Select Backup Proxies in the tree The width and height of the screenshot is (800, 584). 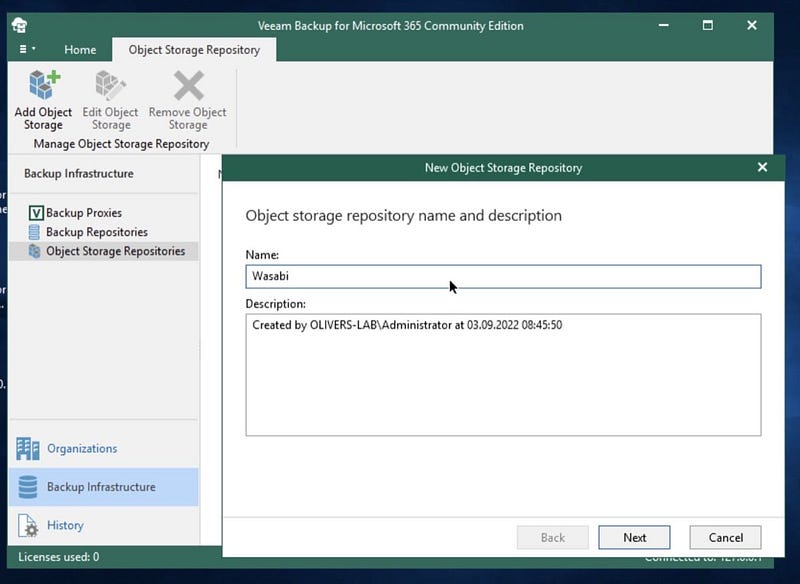(x=84, y=213)
